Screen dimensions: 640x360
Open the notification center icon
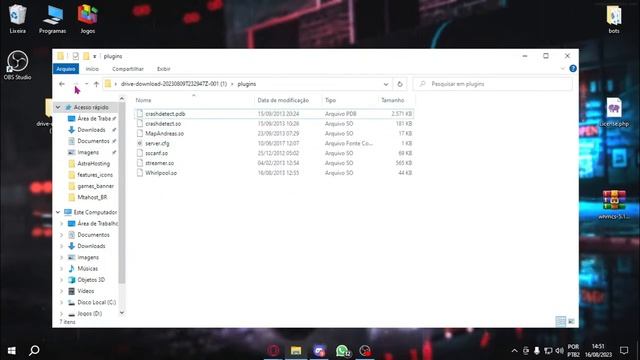pyautogui.click(x=624, y=350)
